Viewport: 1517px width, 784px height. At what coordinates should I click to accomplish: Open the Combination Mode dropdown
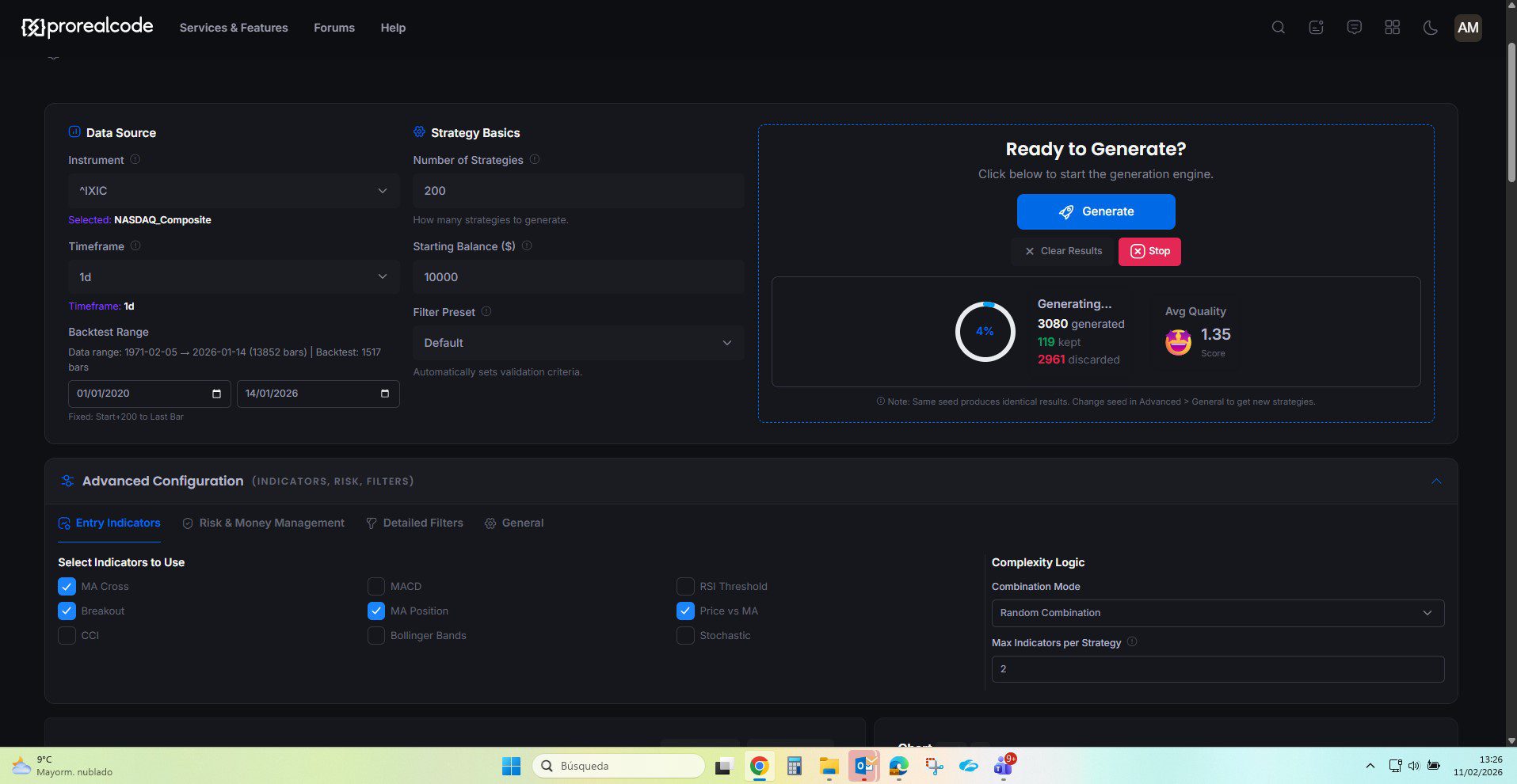(1218, 613)
